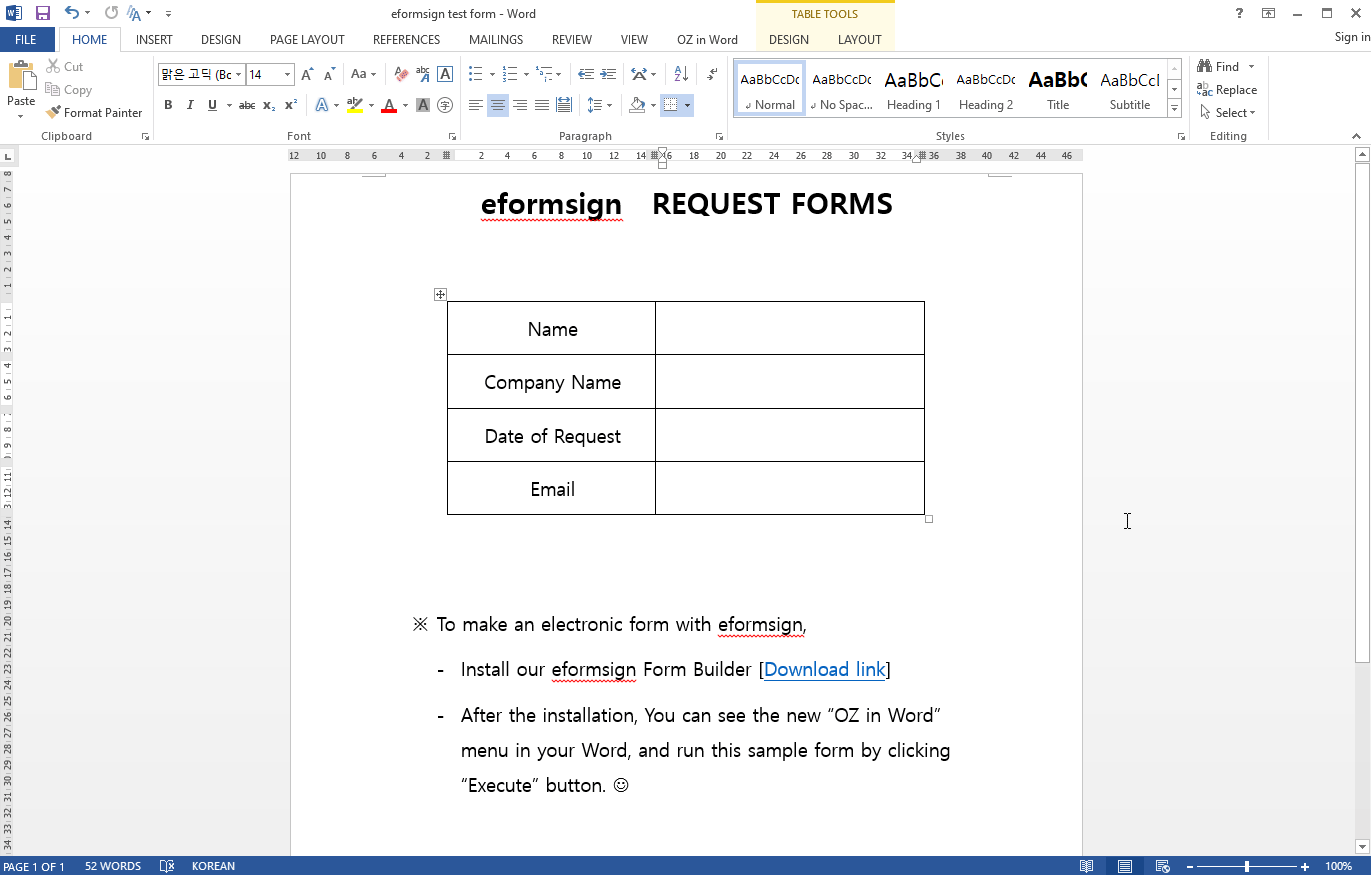Click the empty cell beside Name
The width and height of the screenshot is (1371, 875).
(x=790, y=328)
